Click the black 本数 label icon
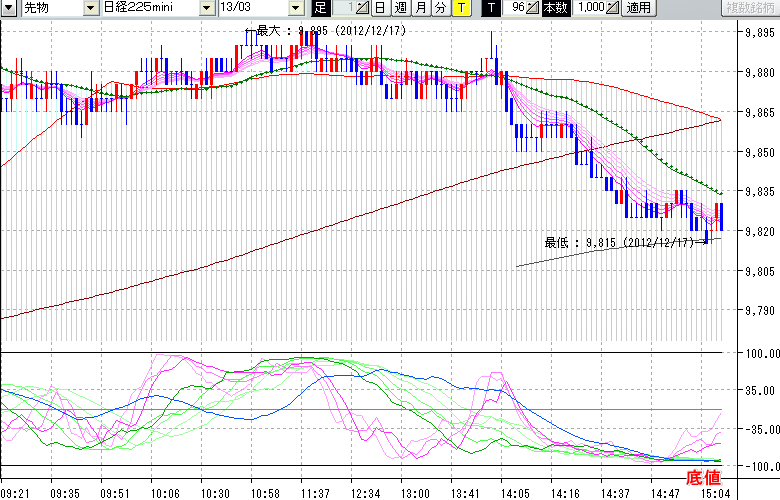 point(555,8)
